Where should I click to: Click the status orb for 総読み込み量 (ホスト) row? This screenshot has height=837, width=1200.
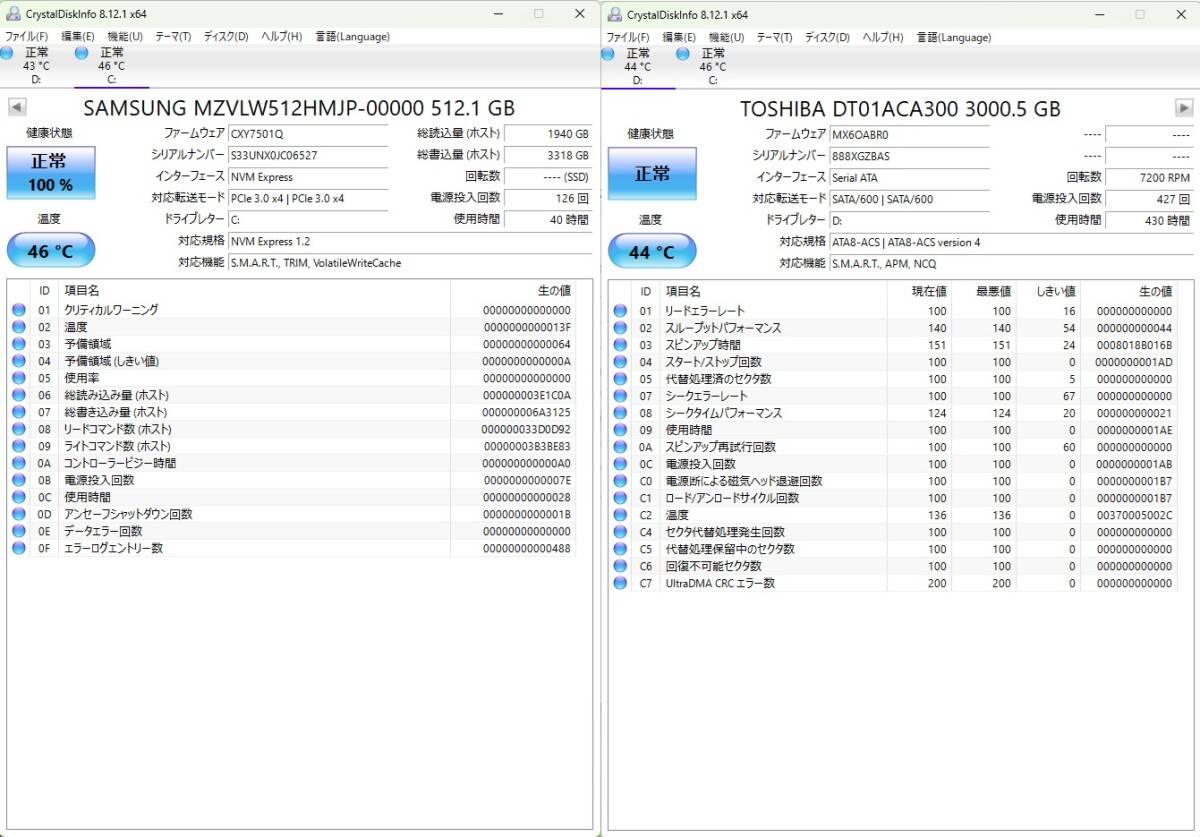pyautogui.click(x=18, y=395)
